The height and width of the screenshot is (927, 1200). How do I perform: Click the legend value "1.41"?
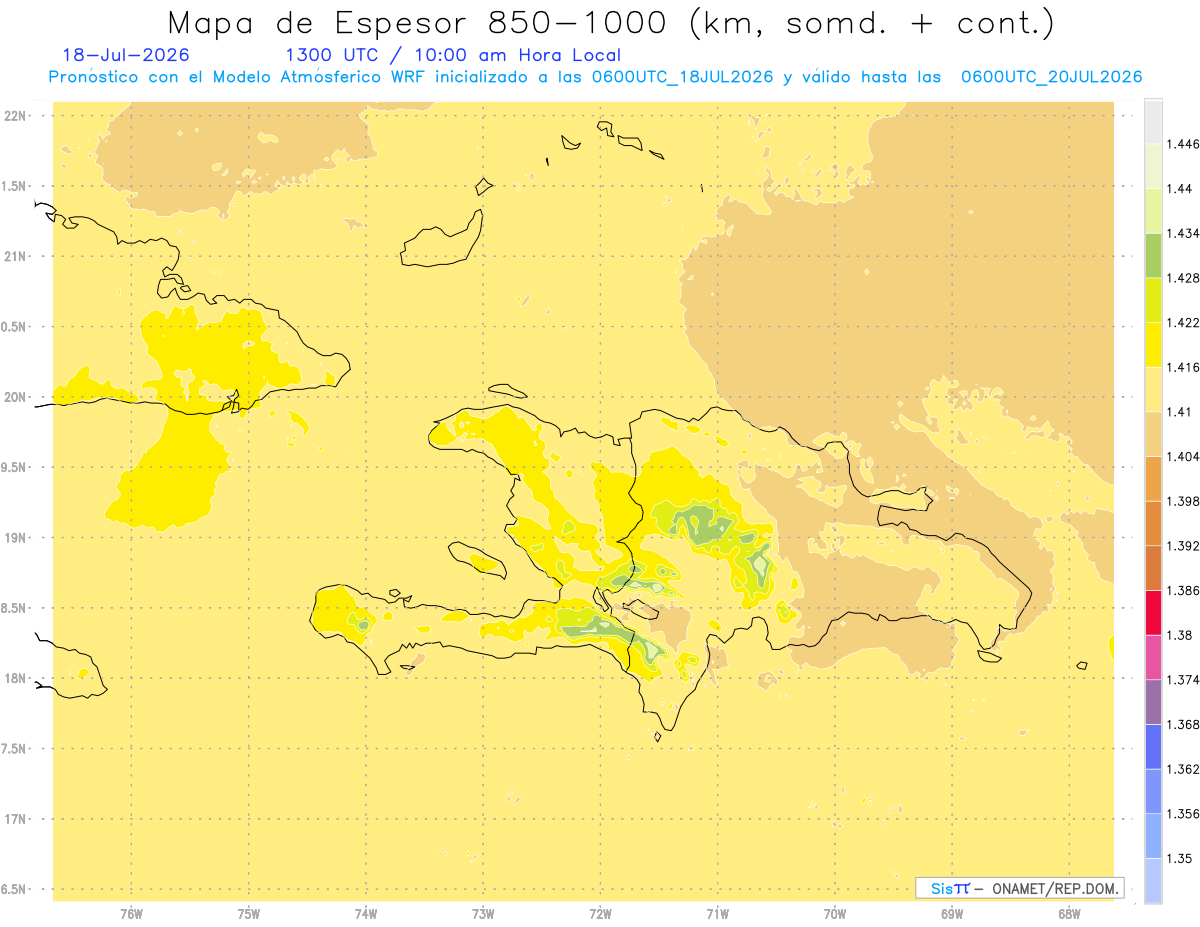click(x=1178, y=412)
